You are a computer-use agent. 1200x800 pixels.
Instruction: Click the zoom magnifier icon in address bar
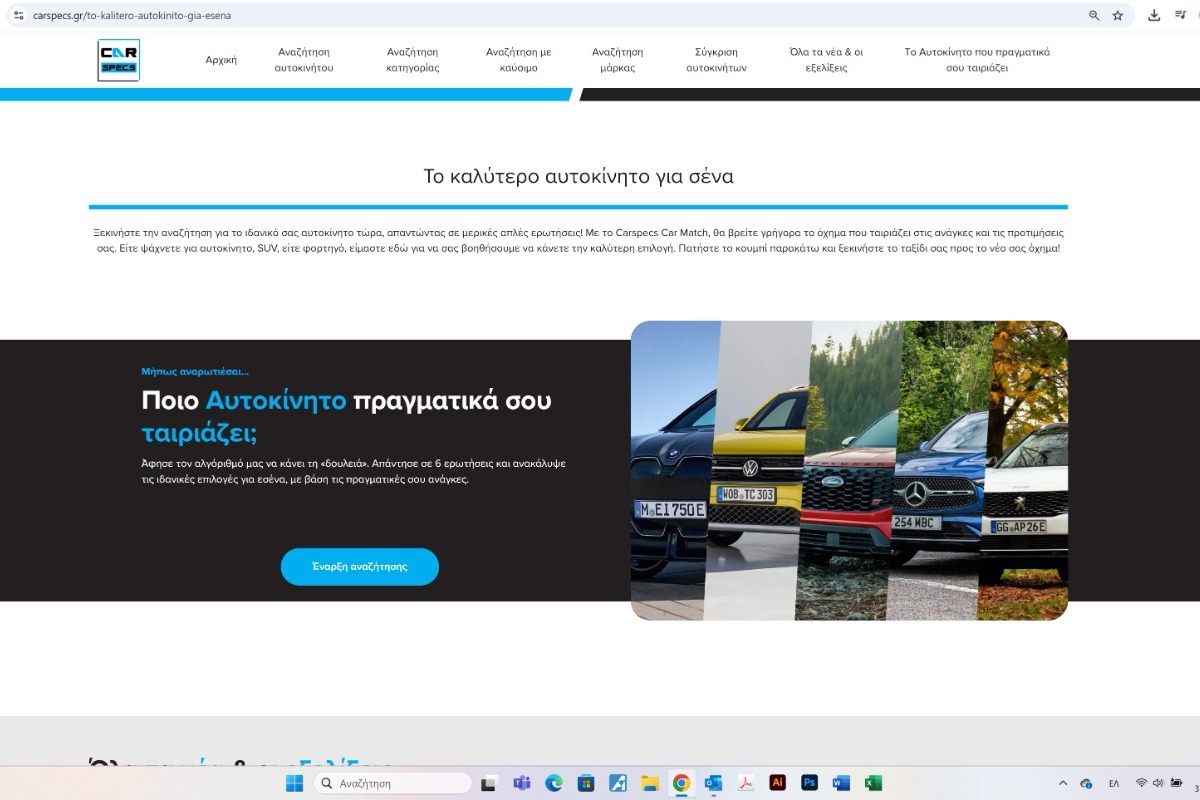pyautogui.click(x=1094, y=16)
